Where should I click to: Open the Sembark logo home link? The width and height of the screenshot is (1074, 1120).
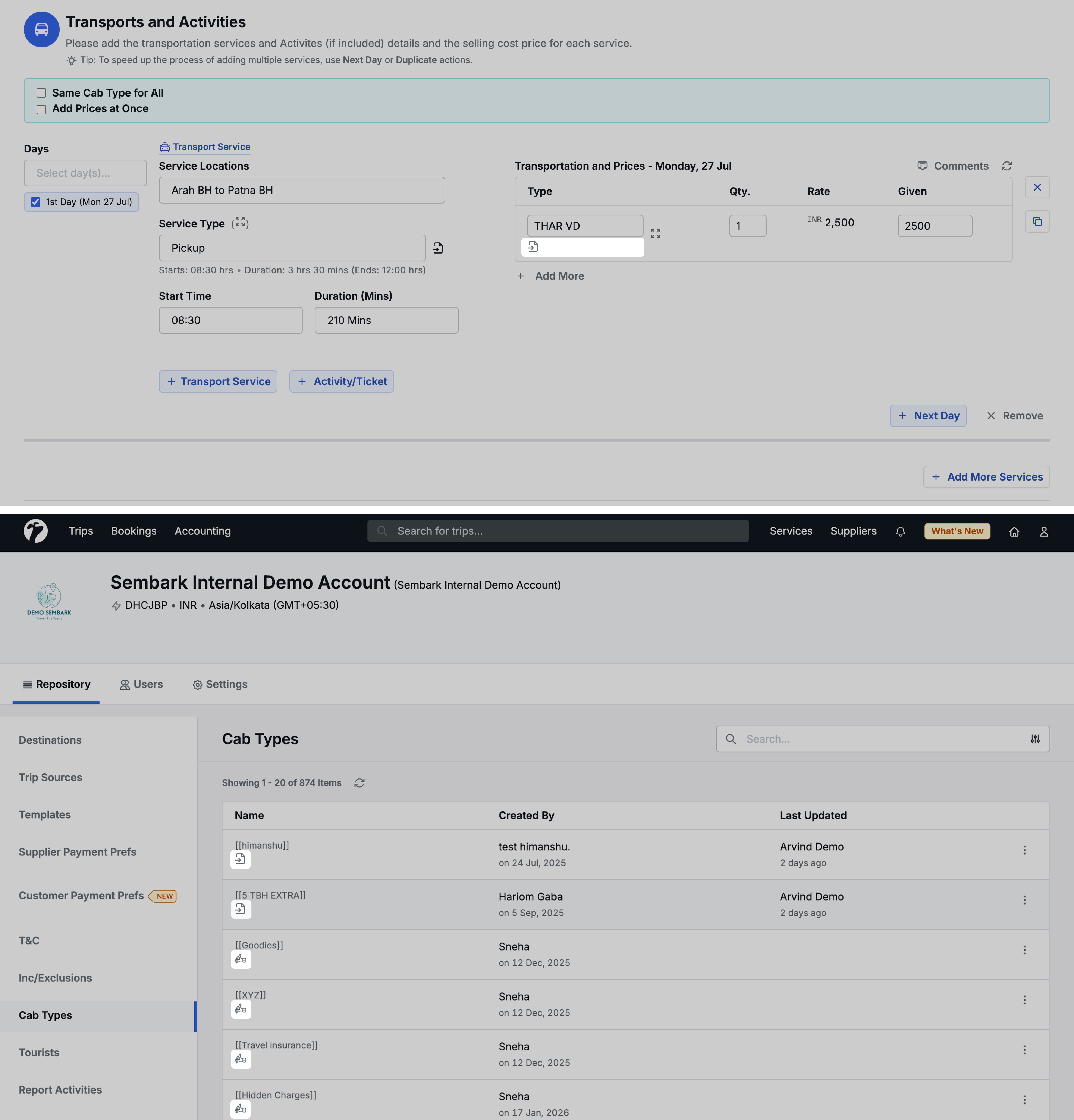[35, 531]
